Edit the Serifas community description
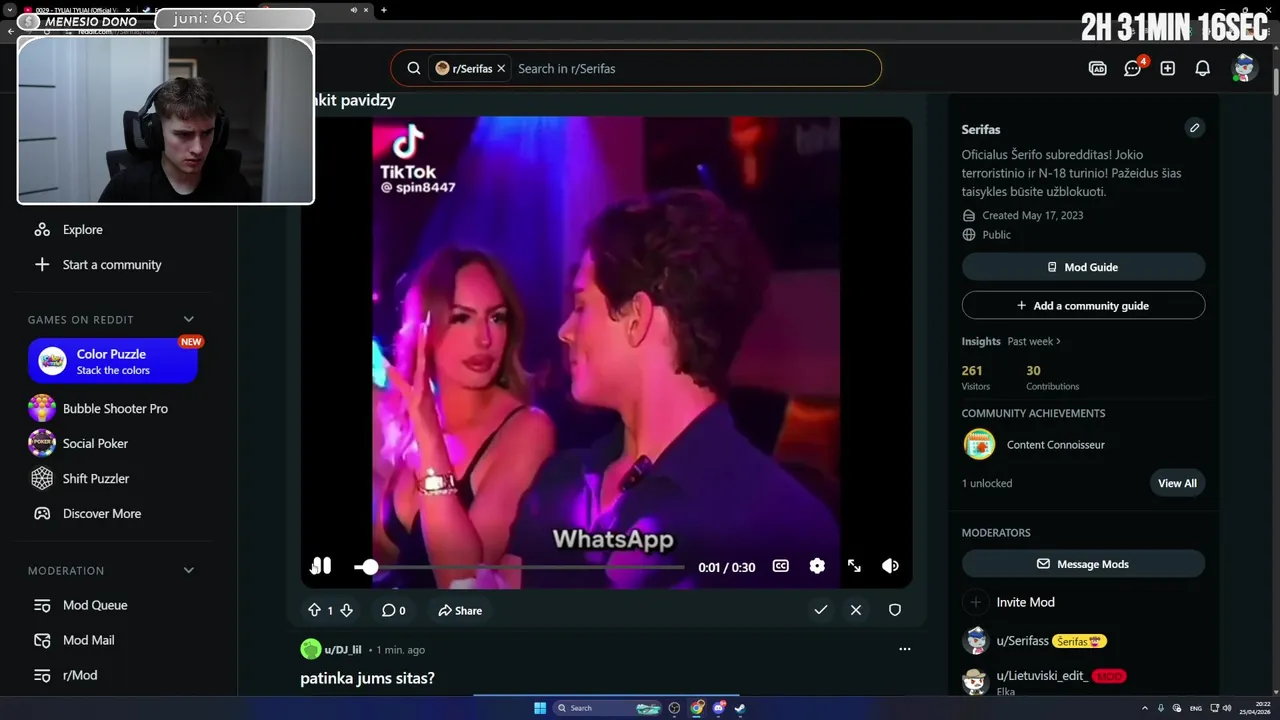The width and height of the screenshot is (1280, 720). pyautogui.click(x=1194, y=128)
